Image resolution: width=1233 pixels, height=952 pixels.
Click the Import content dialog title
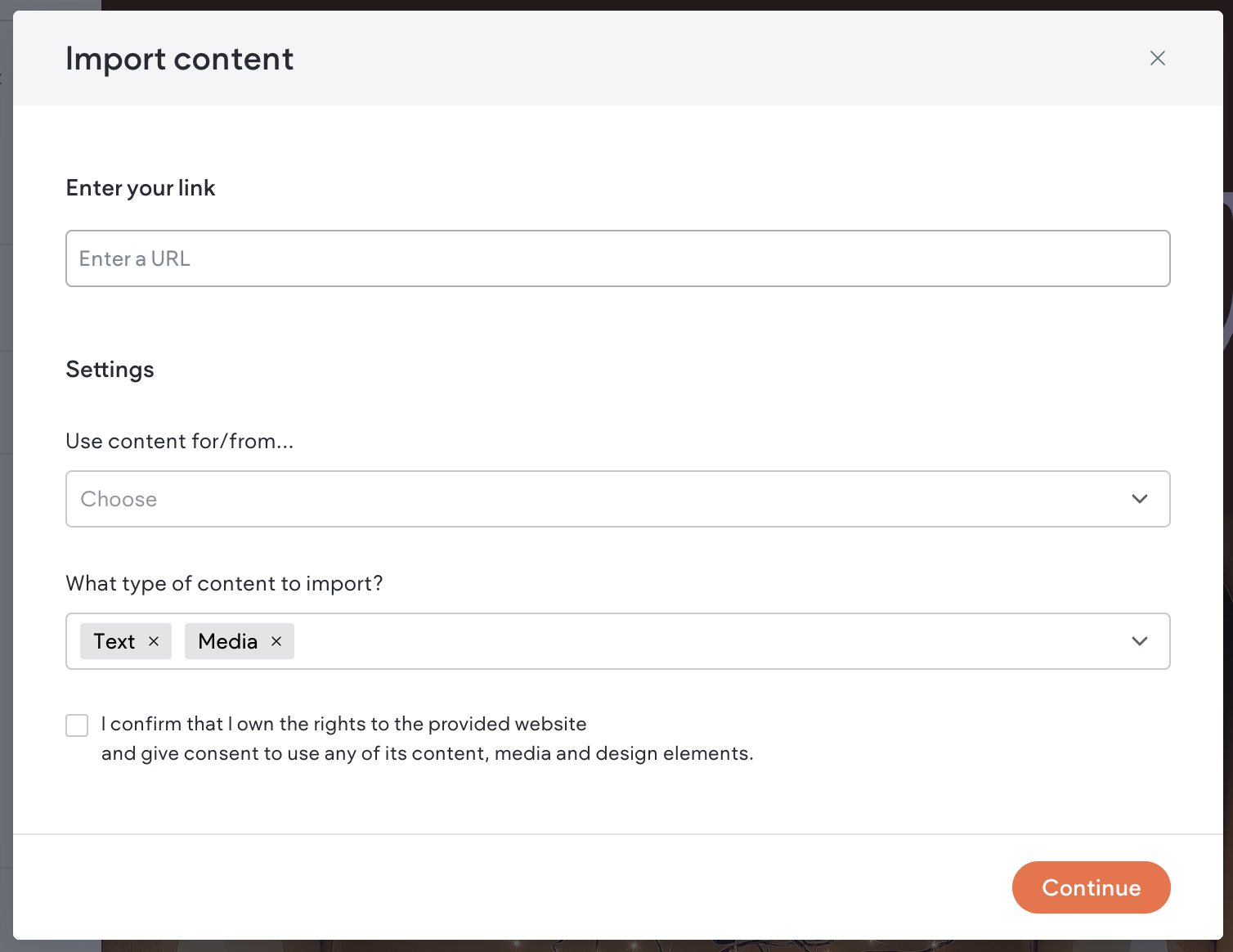click(x=180, y=58)
